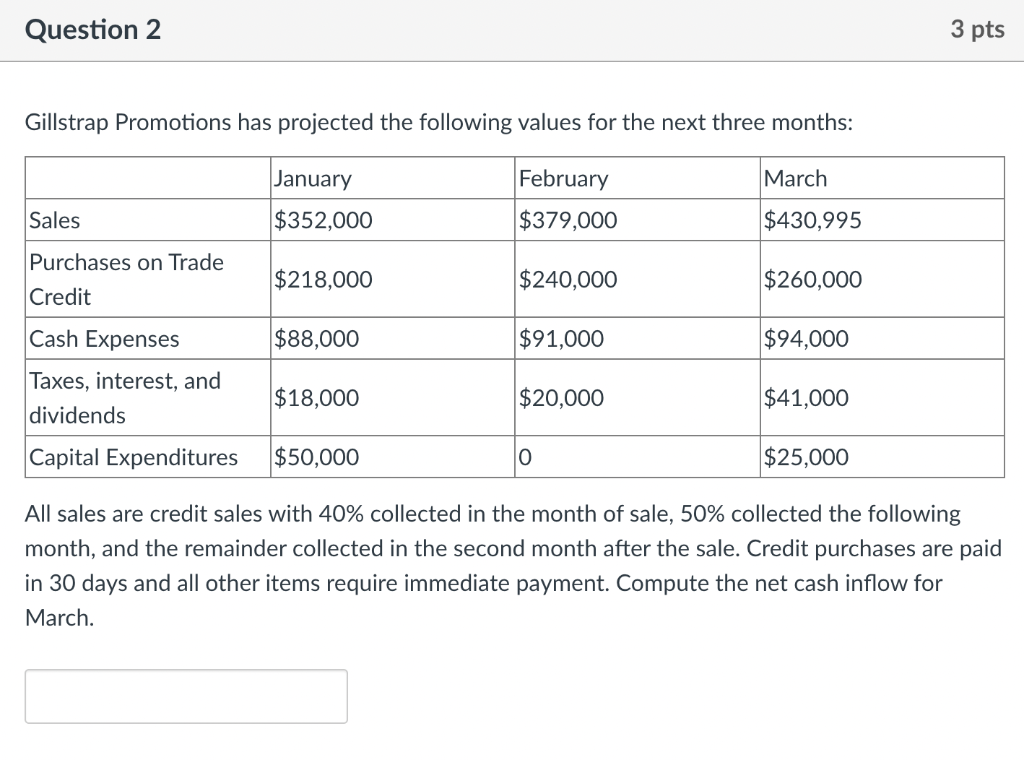Click the Purchases on Trade Credit label

[126, 279]
